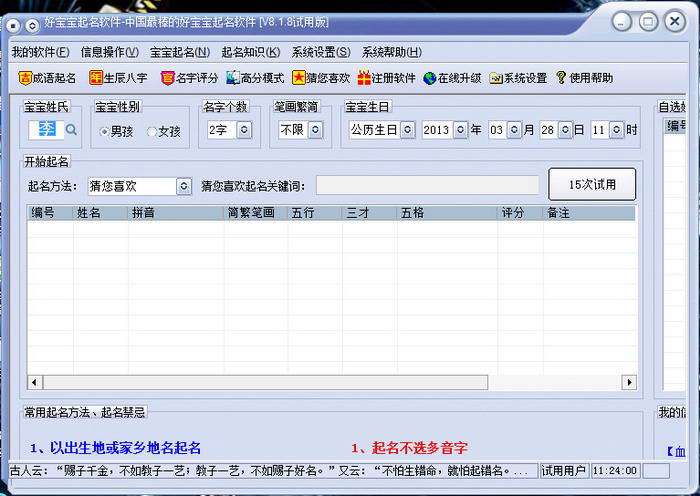Click the 1、以出生地或家乡地名起名 link
700x496 pixels.
pos(116,447)
